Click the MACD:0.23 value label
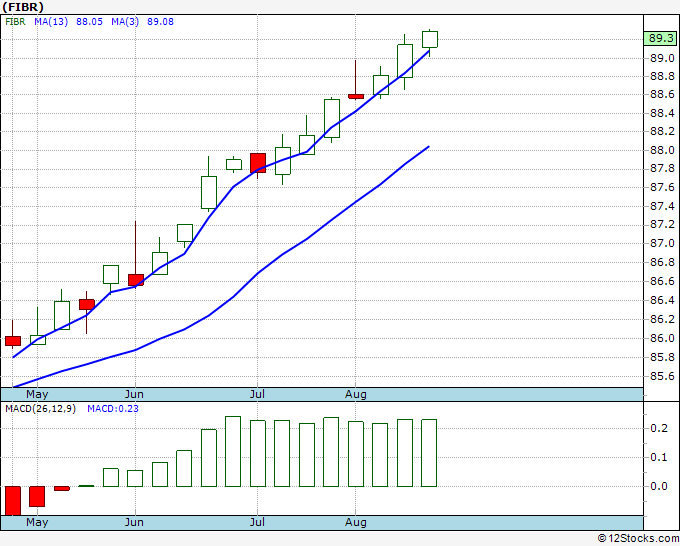The image size is (680, 546). tap(113, 408)
